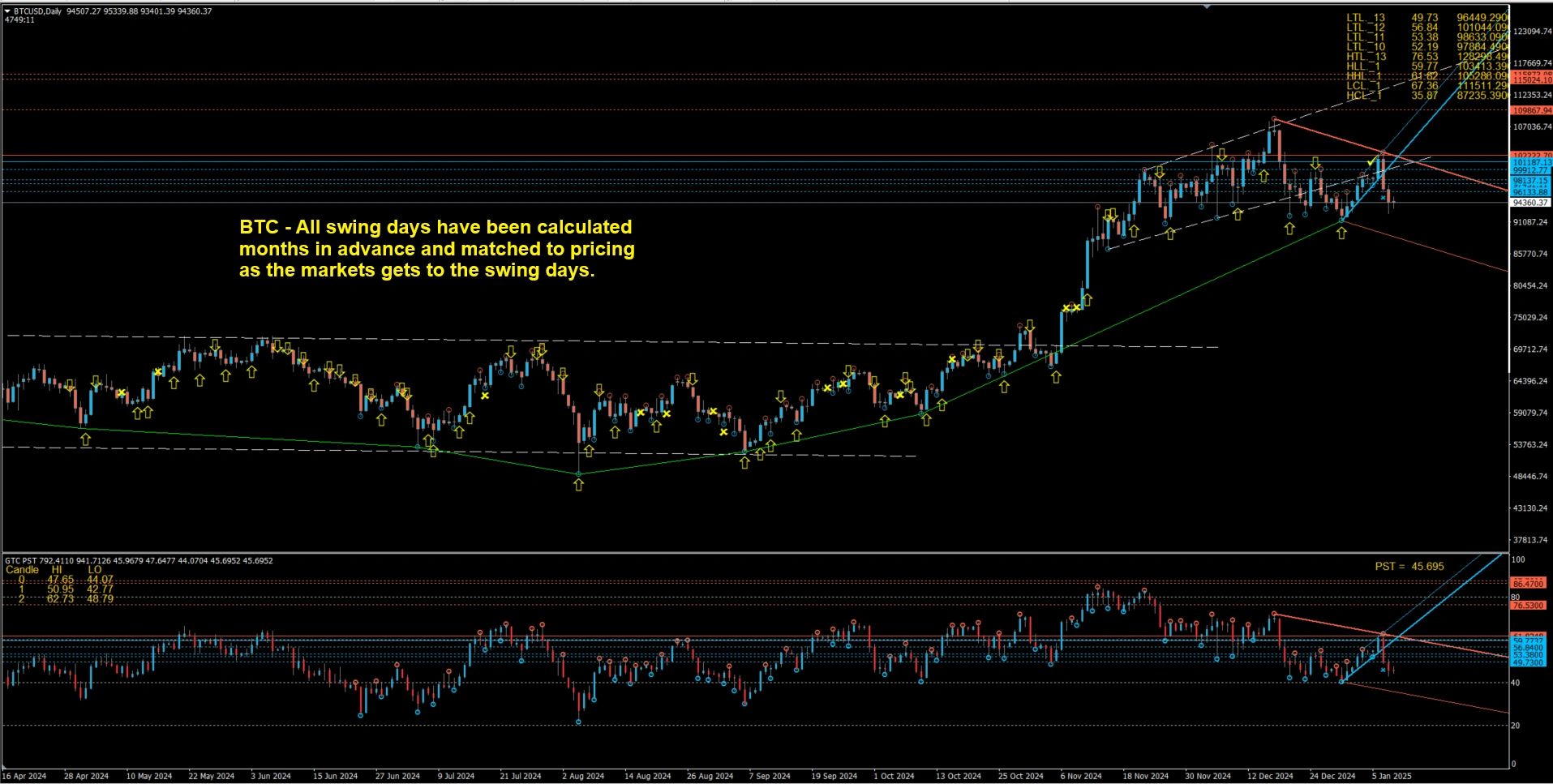Image resolution: width=1553 pixels, height=784 pixels.
Task: Click the 4749:11 counter under the chart title
Action: (19, 19)
